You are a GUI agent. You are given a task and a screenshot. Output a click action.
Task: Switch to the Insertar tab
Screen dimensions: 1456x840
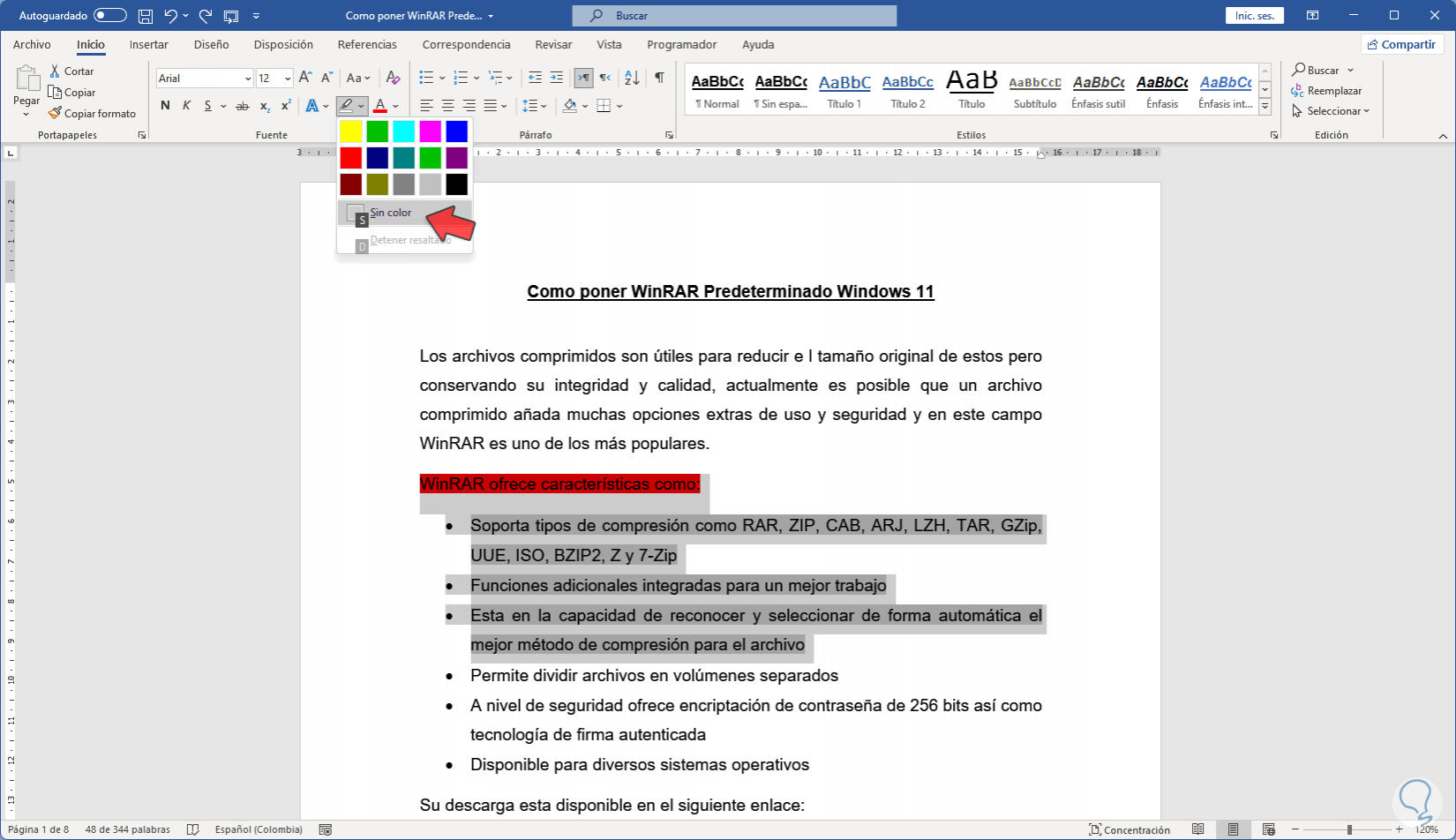(149, 45)
